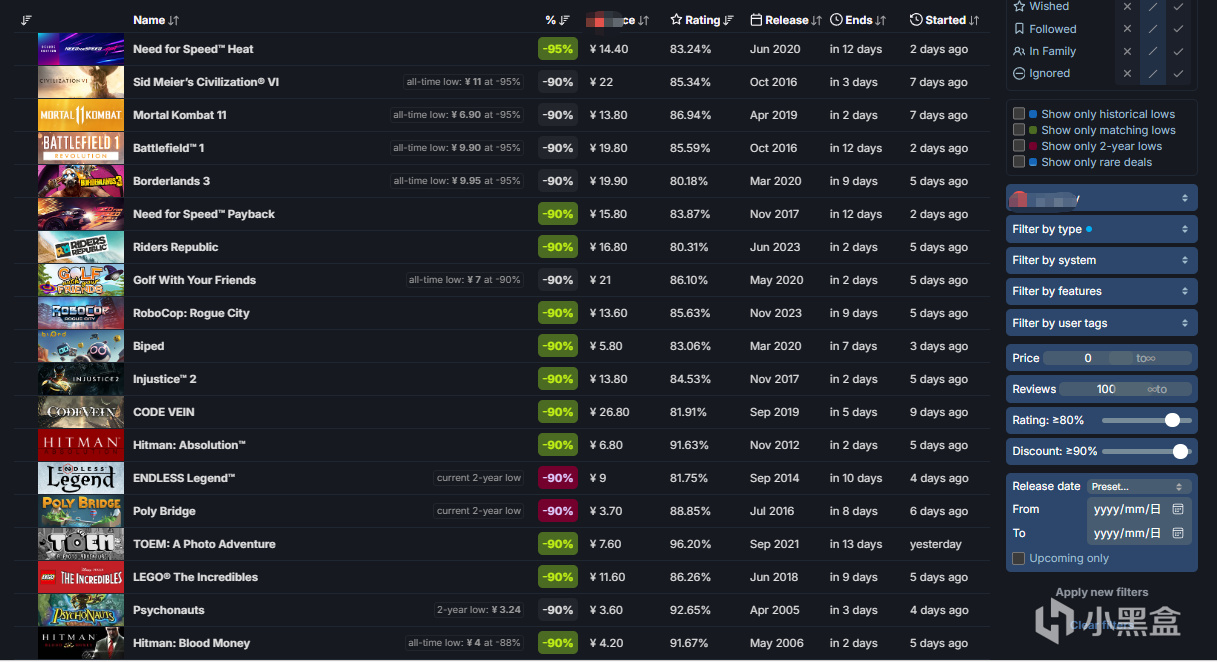Click the Poly Bridge thumbnail
Image resolution: width=1217 pixels, height=662 pixels.
pos(81,511)
